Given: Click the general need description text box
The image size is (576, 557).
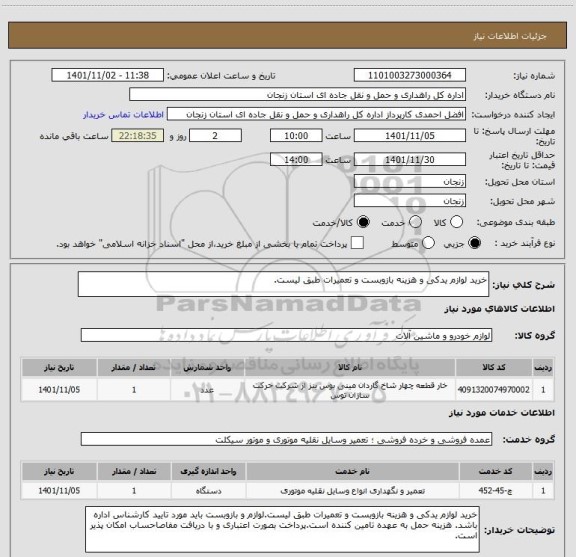Looking at the screenshot, I should point(283,284).
